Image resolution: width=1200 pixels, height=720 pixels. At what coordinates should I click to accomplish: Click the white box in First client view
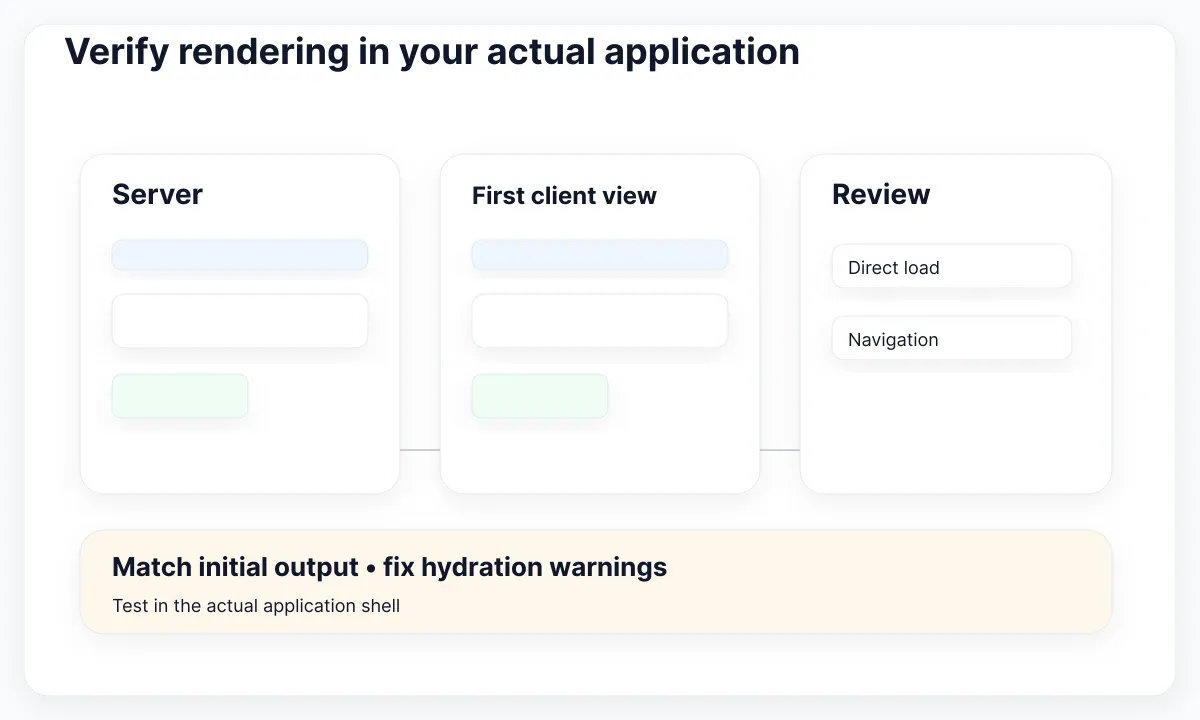click(x=600, y=321)
